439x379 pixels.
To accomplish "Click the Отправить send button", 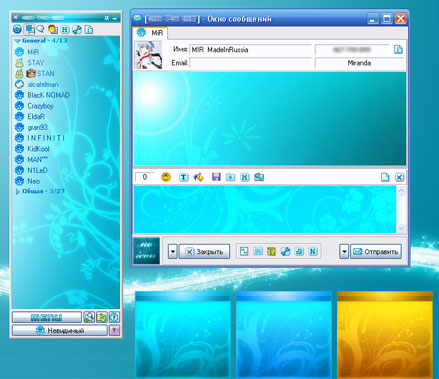I will point(376,252).
